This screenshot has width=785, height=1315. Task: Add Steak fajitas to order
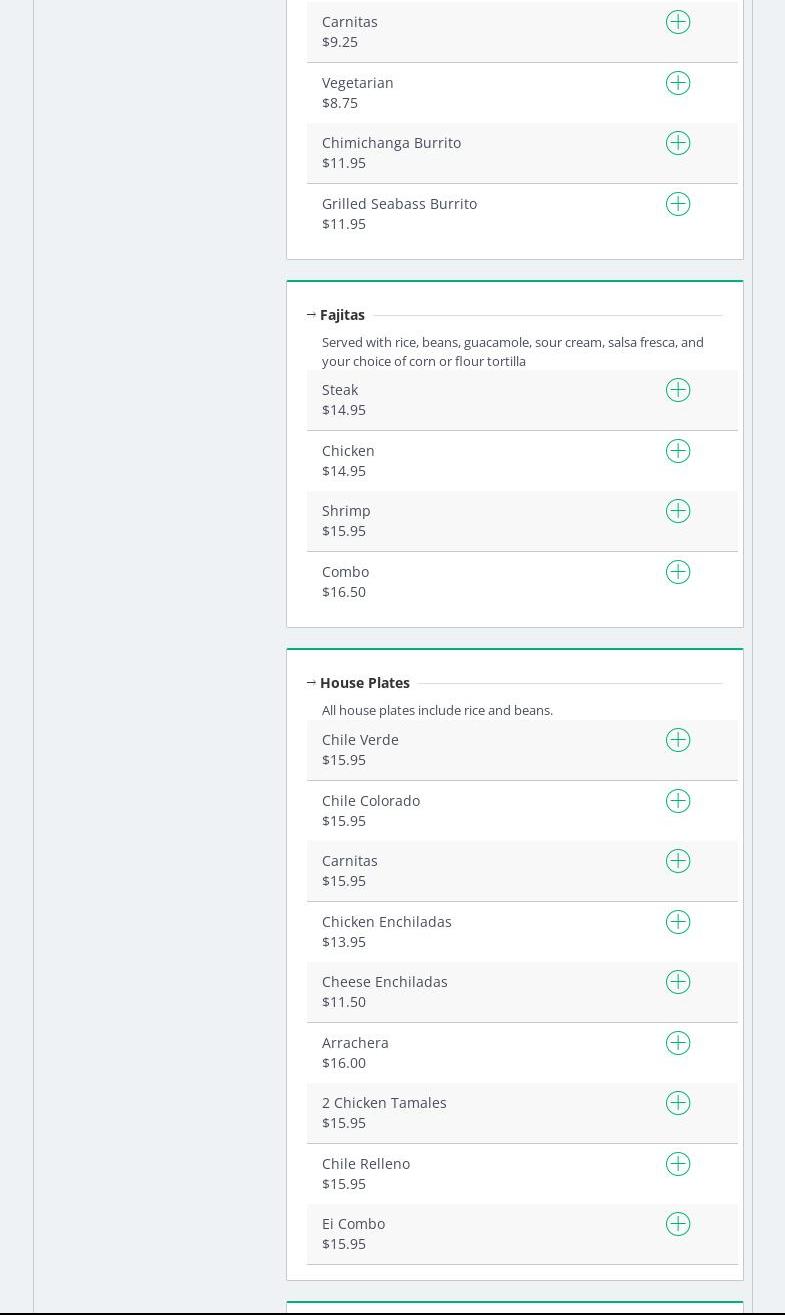click(678, 390)
